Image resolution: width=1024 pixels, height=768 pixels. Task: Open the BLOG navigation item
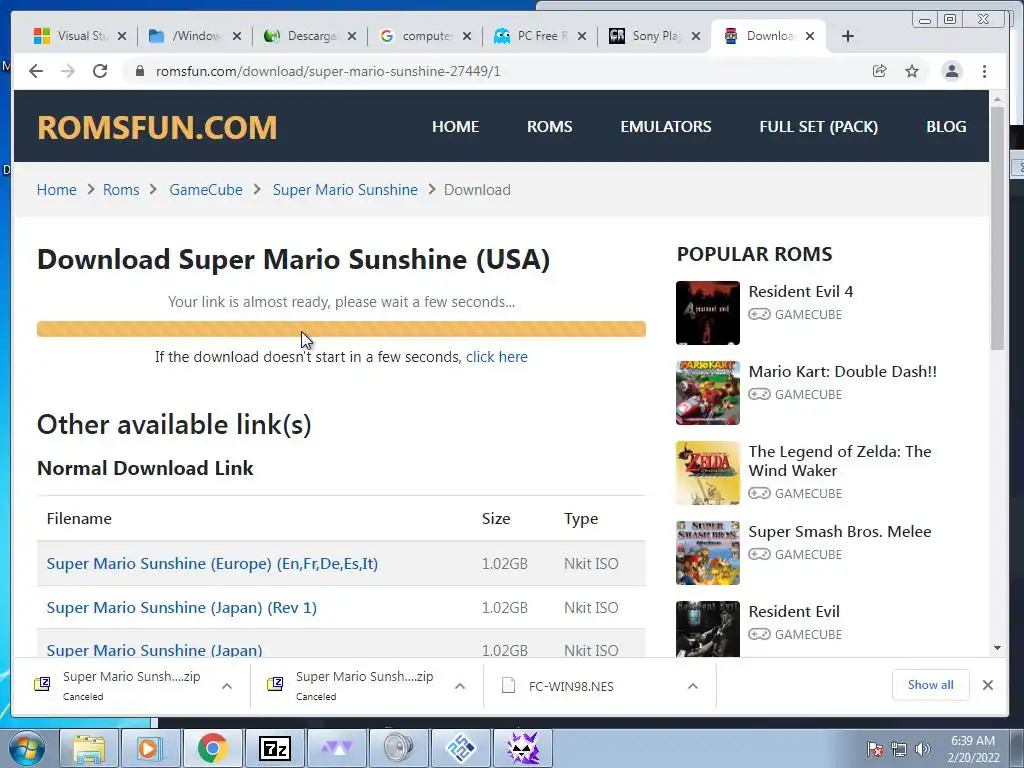point(946,127)
